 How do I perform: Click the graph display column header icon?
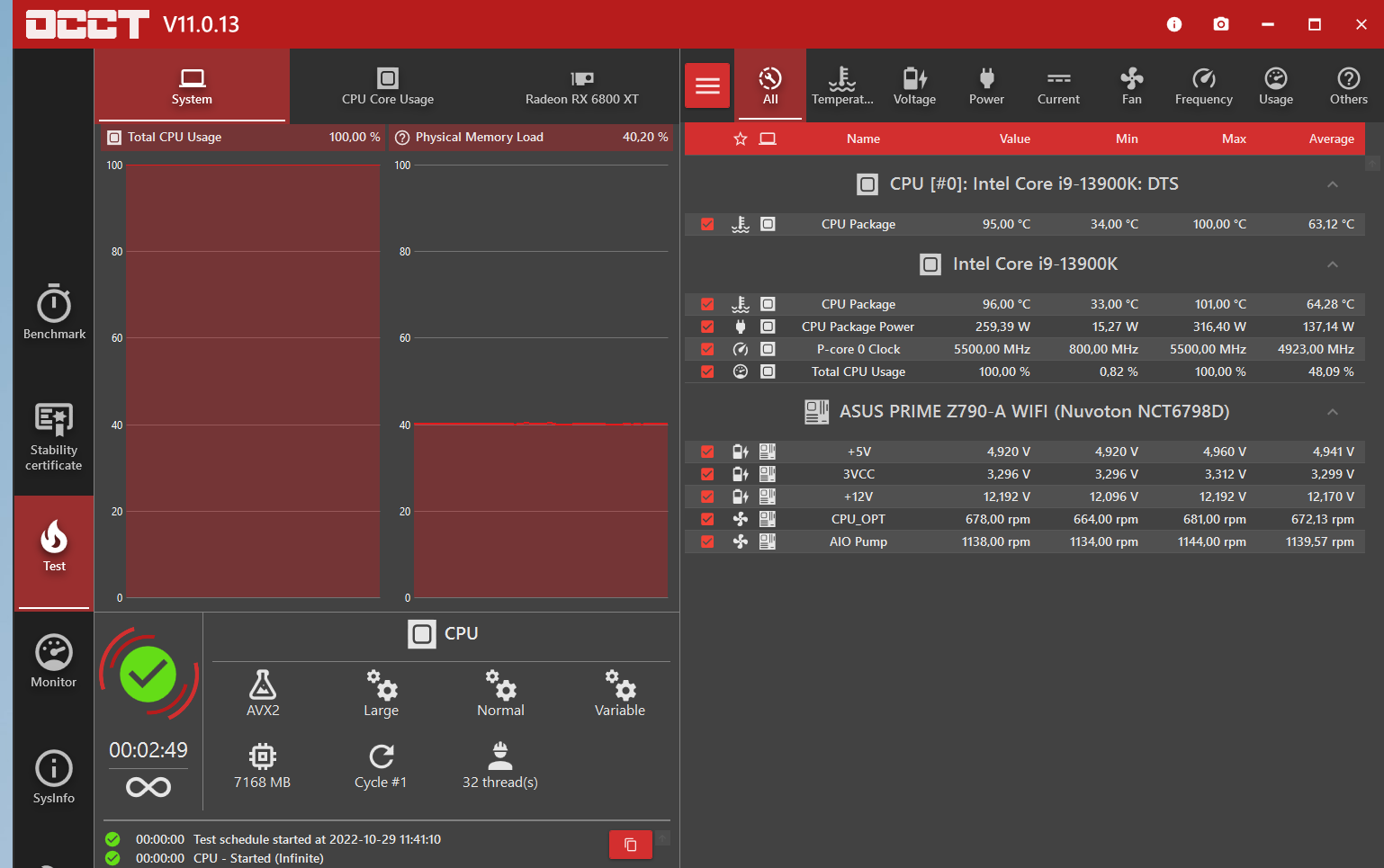pyautogui.click(x=768, y=139)
